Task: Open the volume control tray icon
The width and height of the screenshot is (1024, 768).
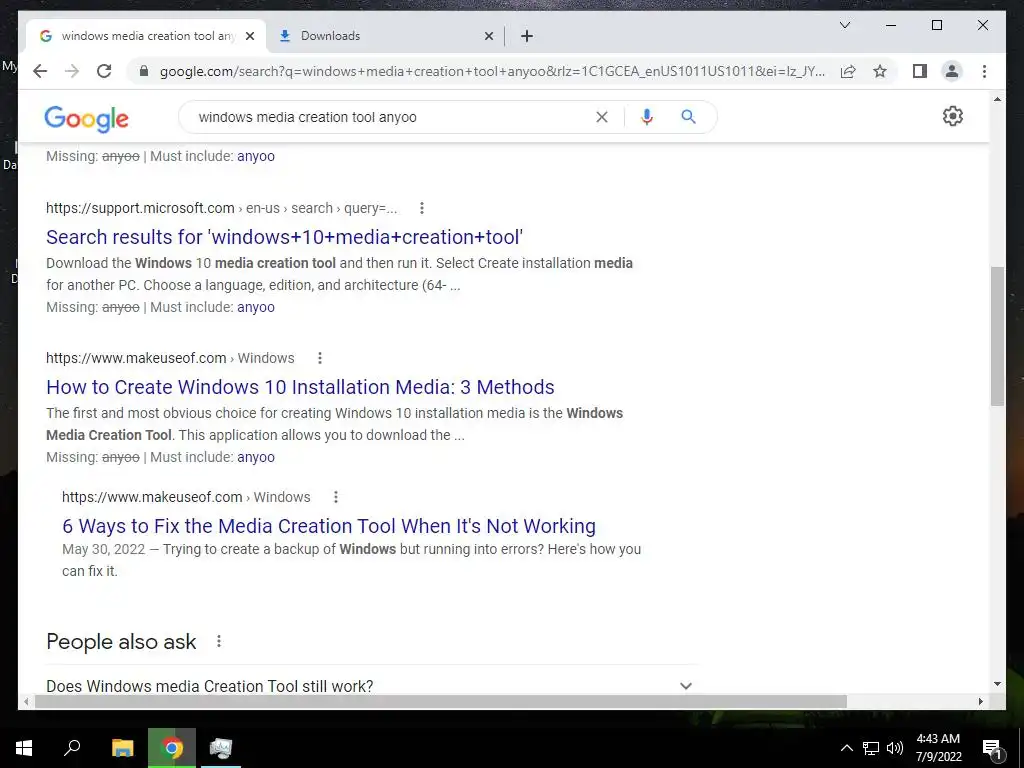Action: 895,748
